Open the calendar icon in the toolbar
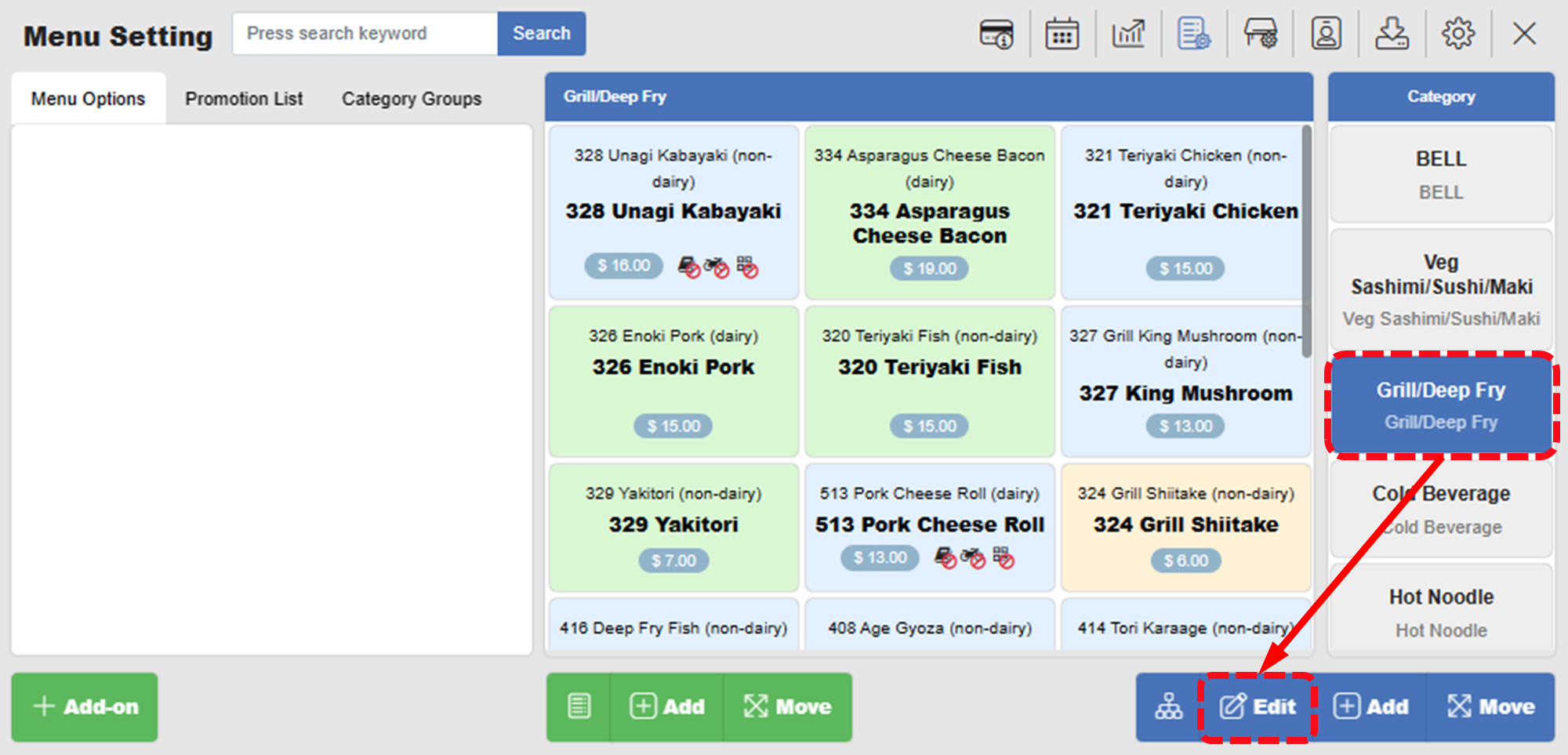 click(1062, 34)
